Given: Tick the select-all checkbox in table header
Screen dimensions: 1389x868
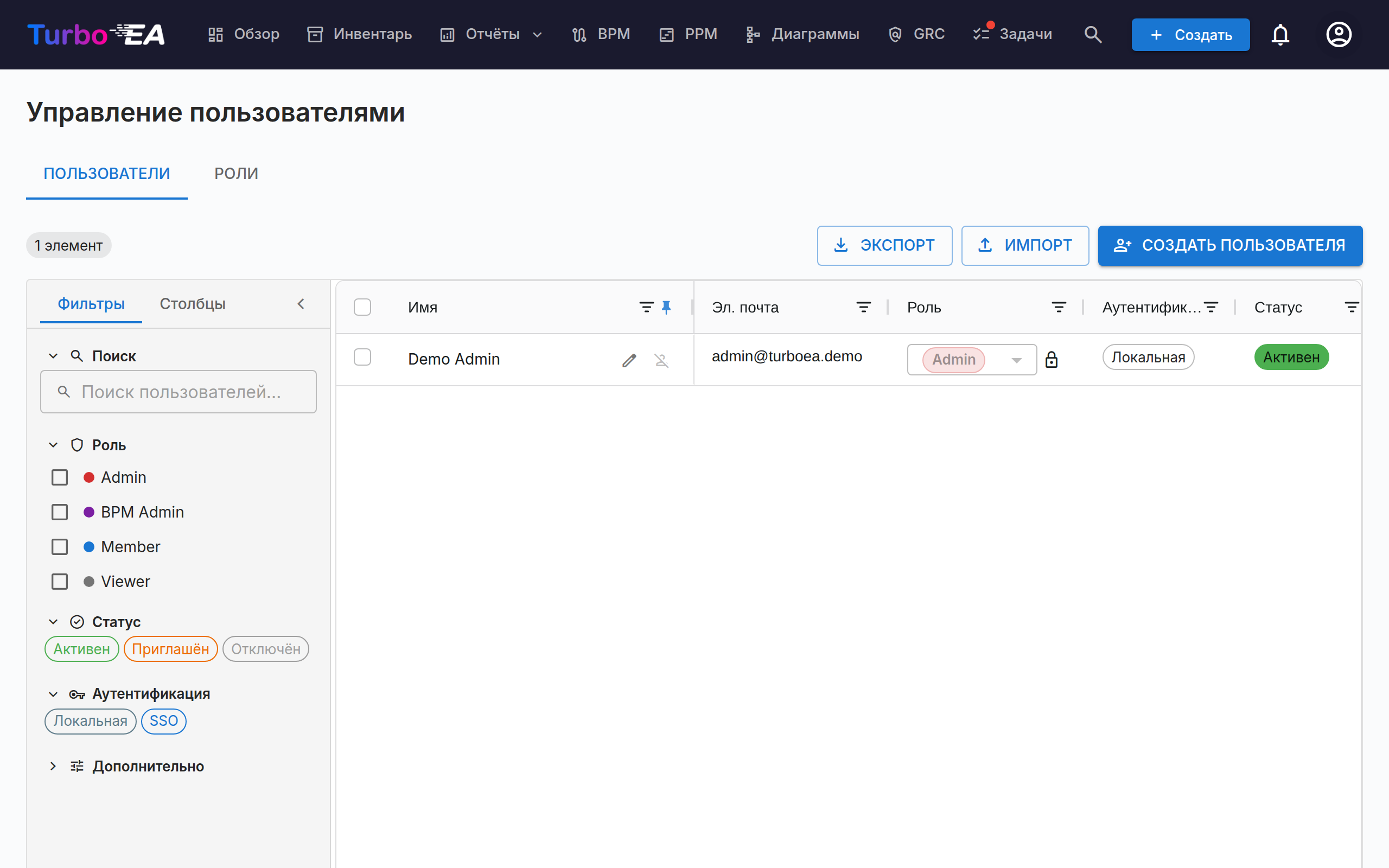Looking at the screenshot, I should click(x=362, y=307).
